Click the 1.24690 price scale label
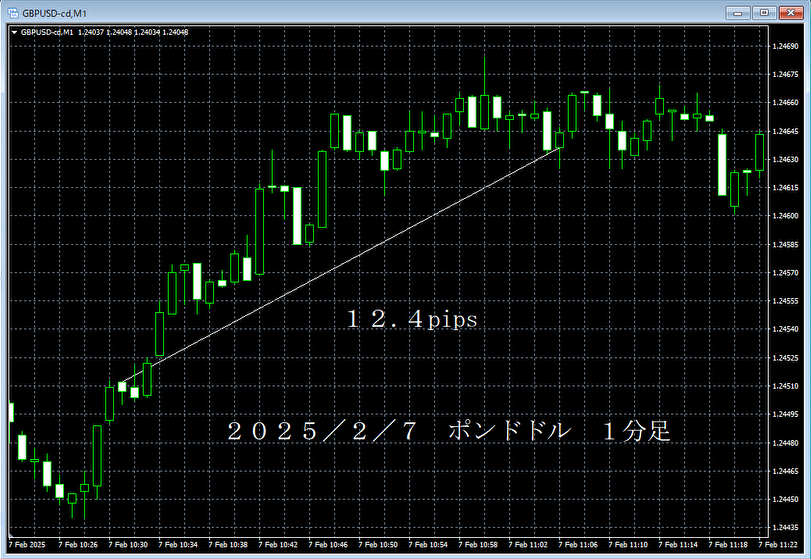 click(785, 47)
